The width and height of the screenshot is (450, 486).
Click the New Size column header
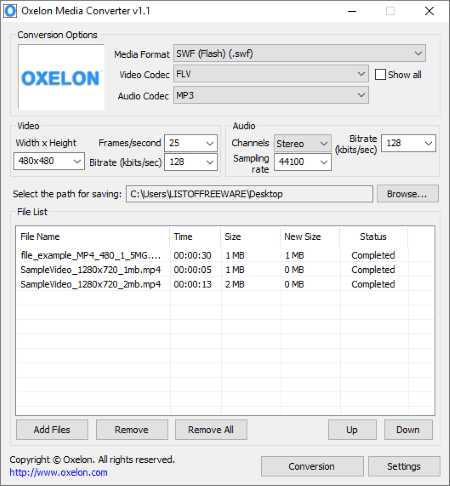click(x=310, y=237)
